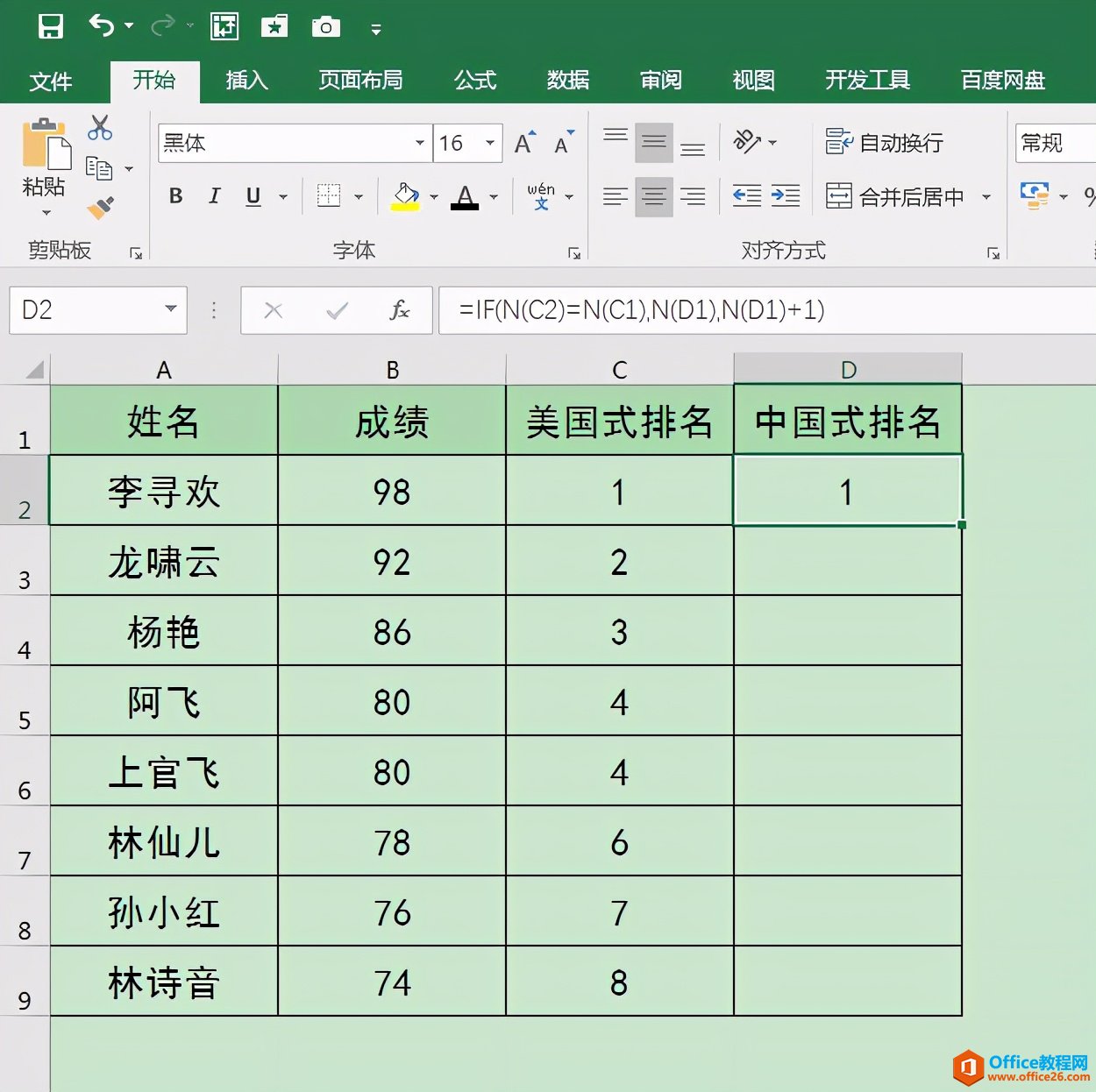Viewport: 1096px width, 1092px height.
Task: Switch to the 开发工具 tab
Action: click(x=867, y=81)
